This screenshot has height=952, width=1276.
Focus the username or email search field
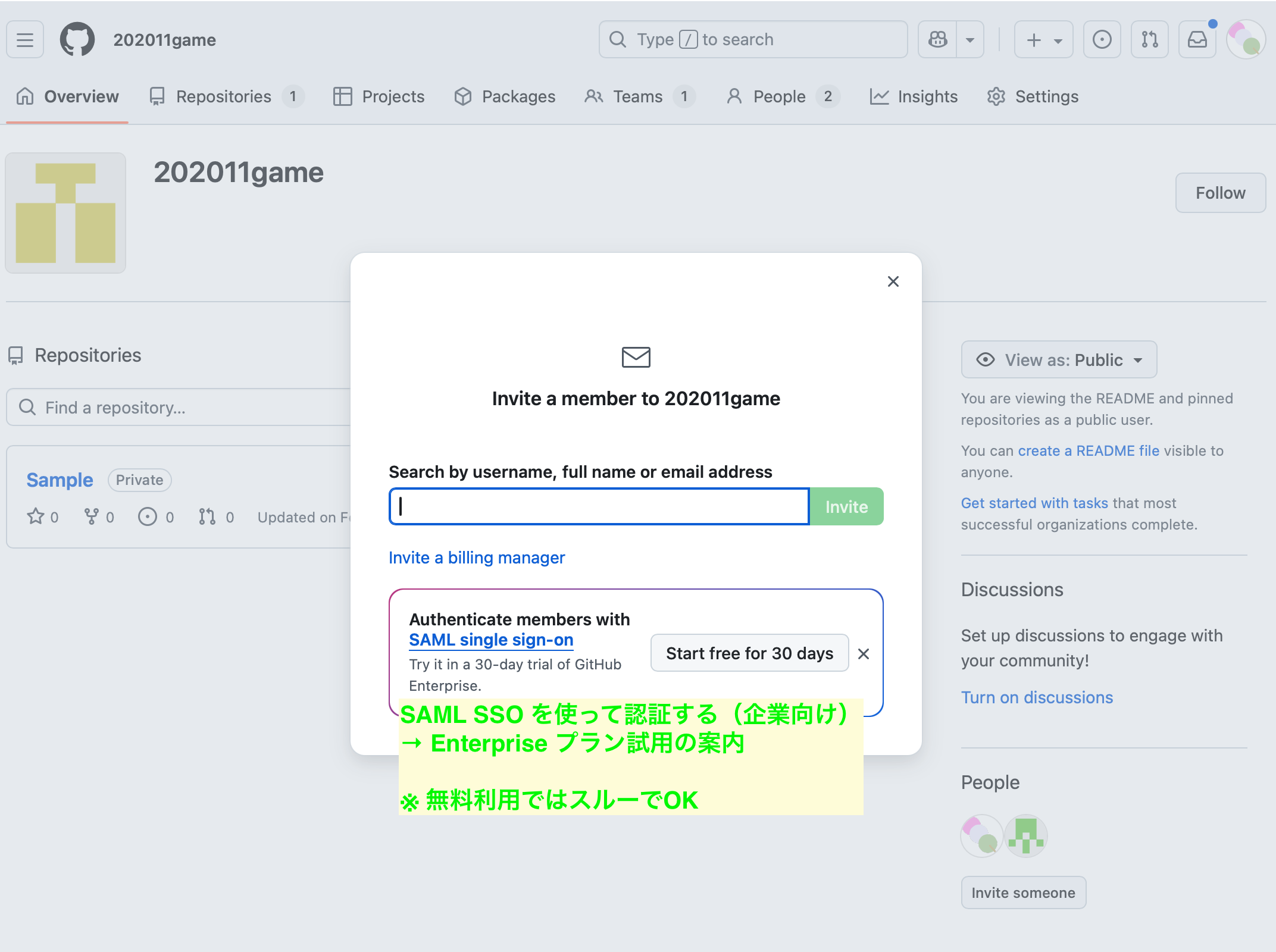coord(599,507)
